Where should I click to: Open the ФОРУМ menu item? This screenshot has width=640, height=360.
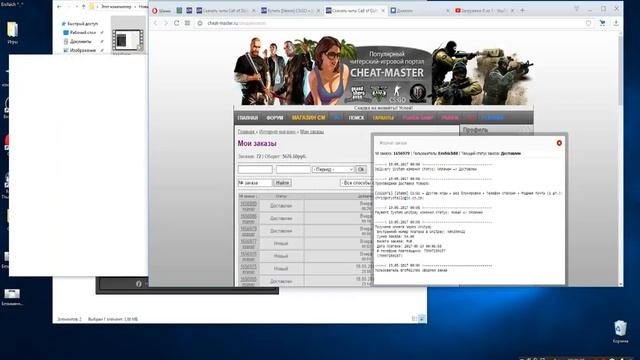click(275, 118)
